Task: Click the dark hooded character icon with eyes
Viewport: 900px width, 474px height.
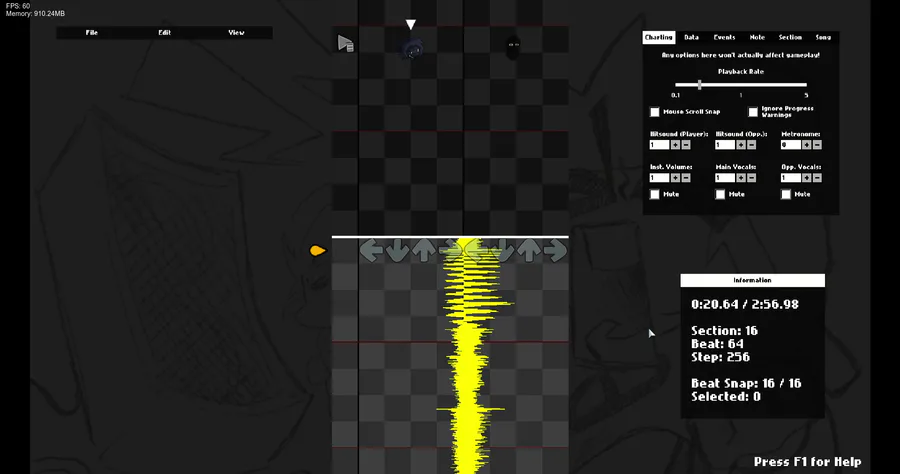Action: (513, 48)
